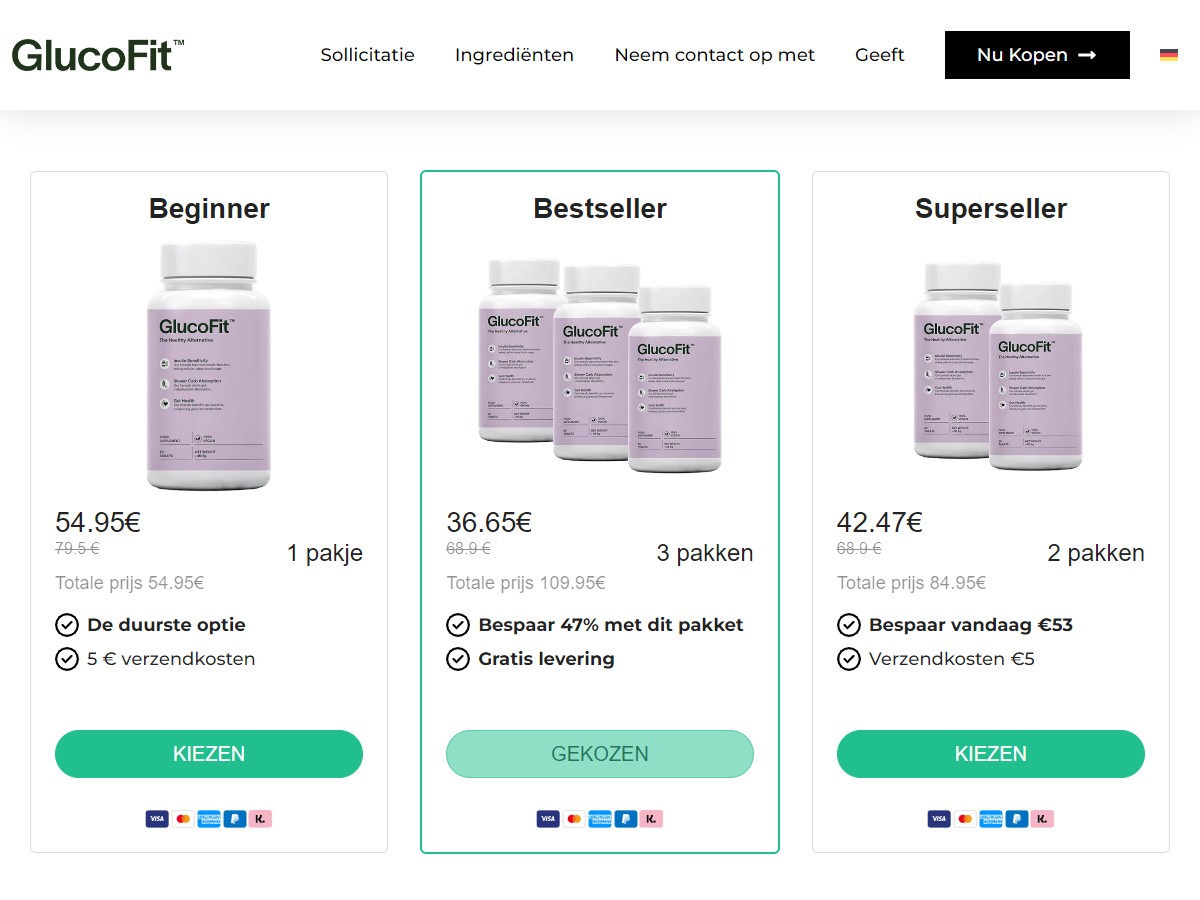Click the American Express icon under Superseller

(x=991, y=819)
